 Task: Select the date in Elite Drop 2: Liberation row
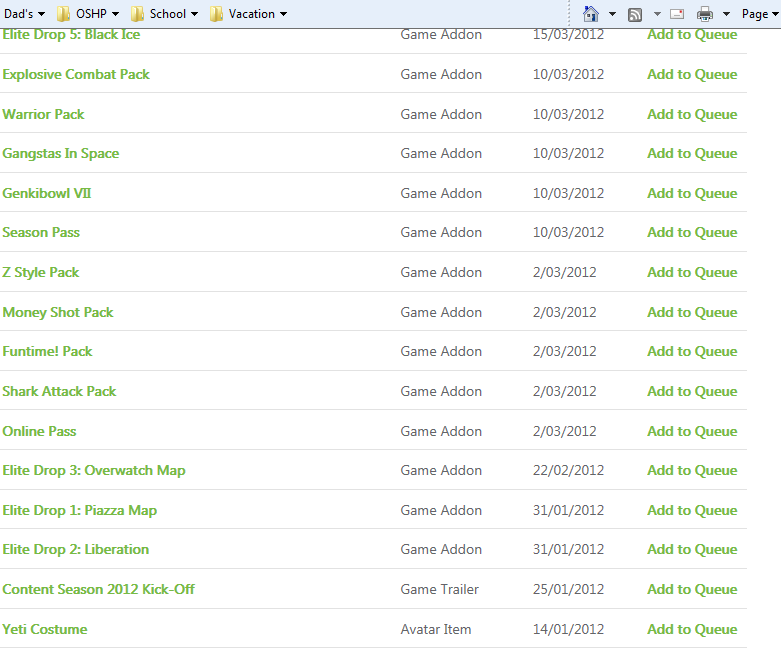tap(568, 549)
